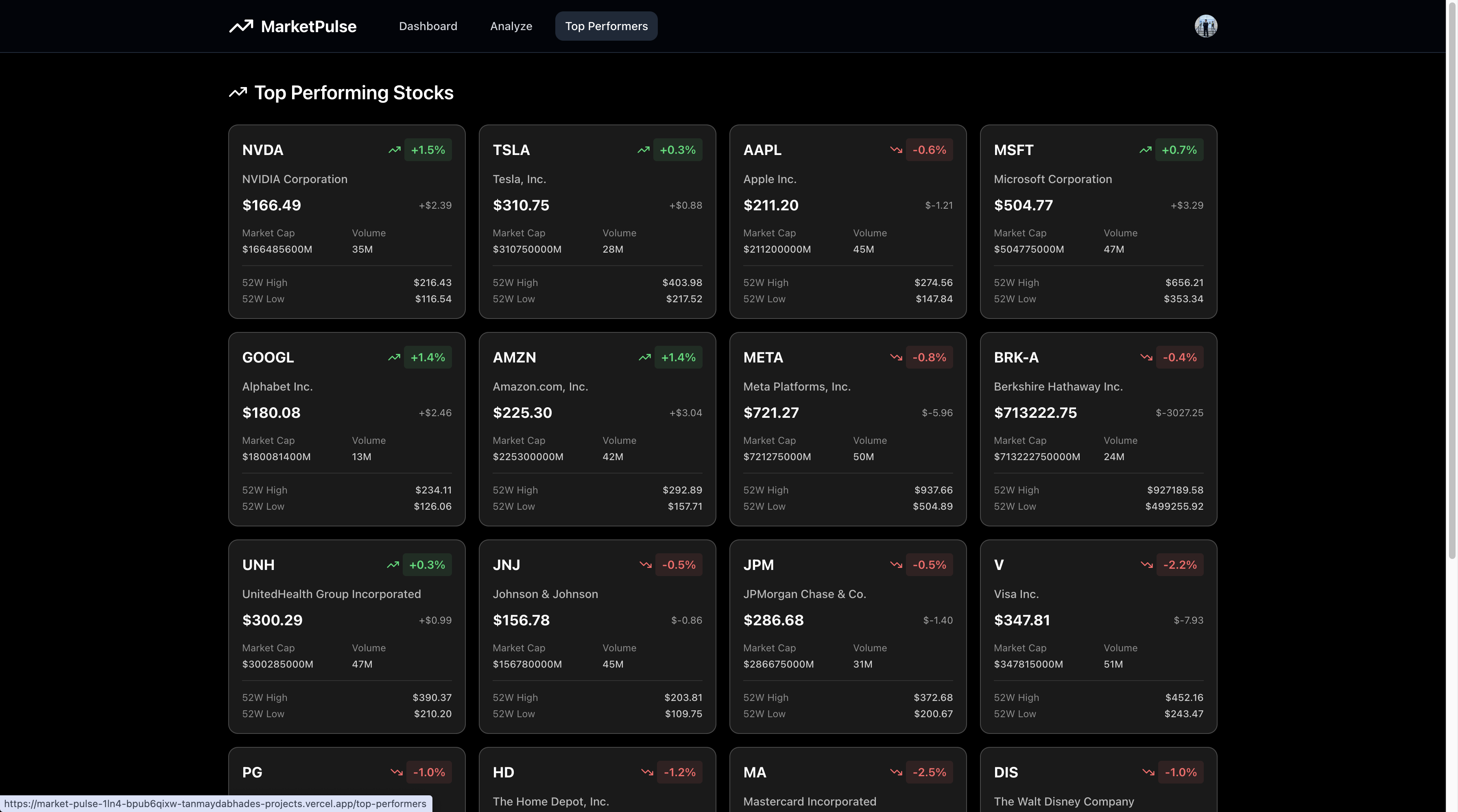
Task: Click The Walt Disney Company name
Action: 1063,802
